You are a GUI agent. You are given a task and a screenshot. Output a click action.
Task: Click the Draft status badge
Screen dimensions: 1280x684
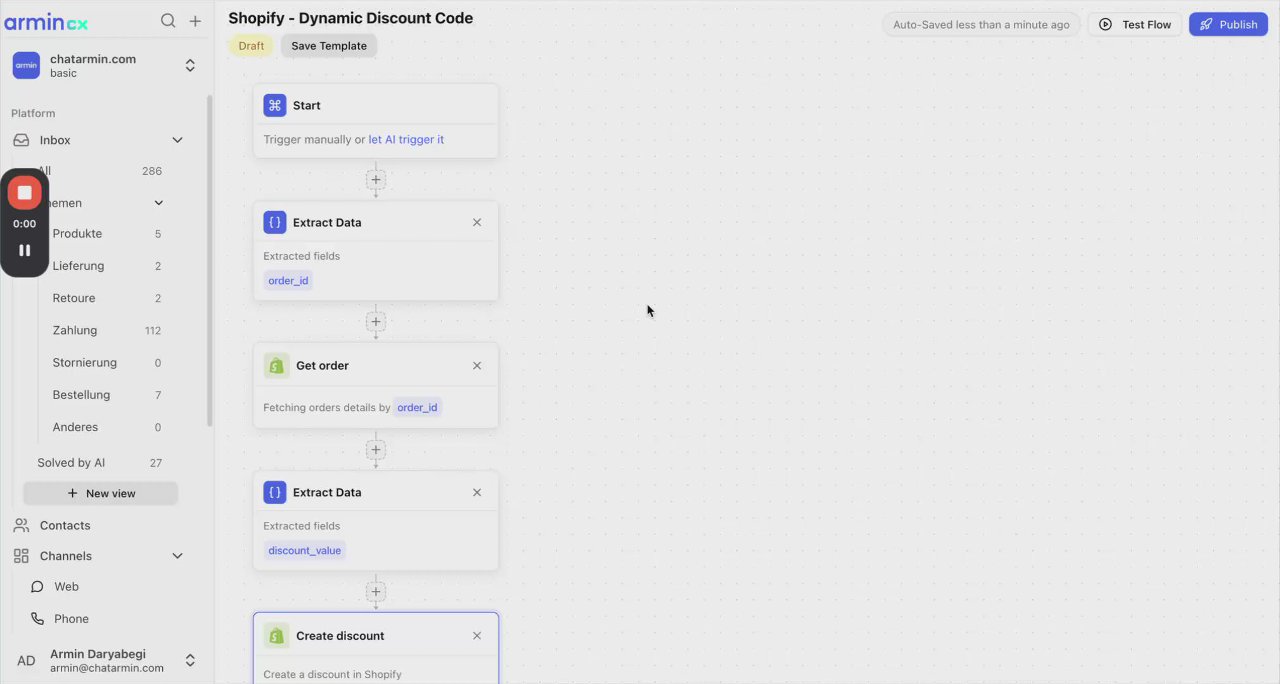pyautogui.click(x=251, y=46)
